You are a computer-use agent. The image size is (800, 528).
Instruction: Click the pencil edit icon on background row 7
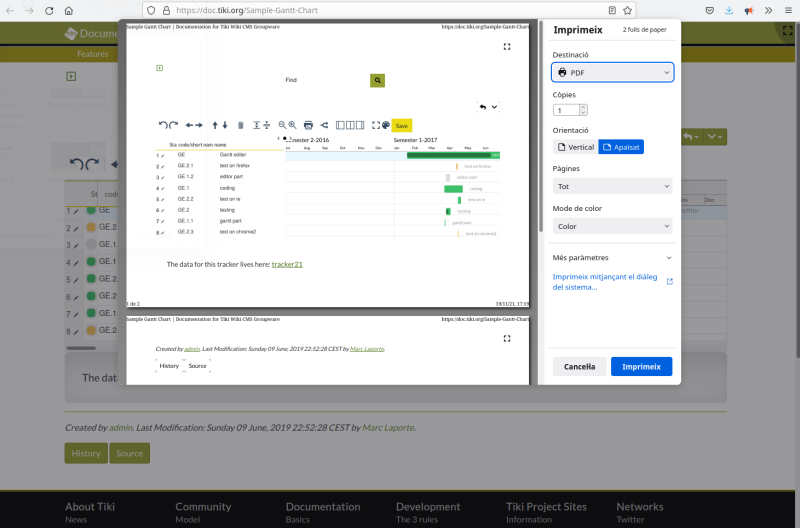(76, 315)
